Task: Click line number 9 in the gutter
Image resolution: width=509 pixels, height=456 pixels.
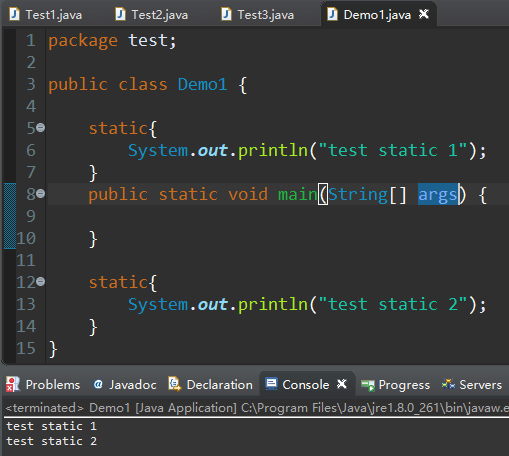Action: tap(31, 216)
